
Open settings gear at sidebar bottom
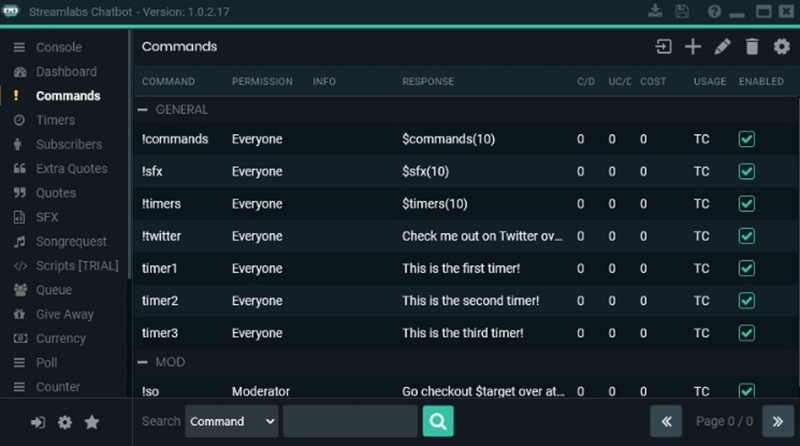point(65,423)
